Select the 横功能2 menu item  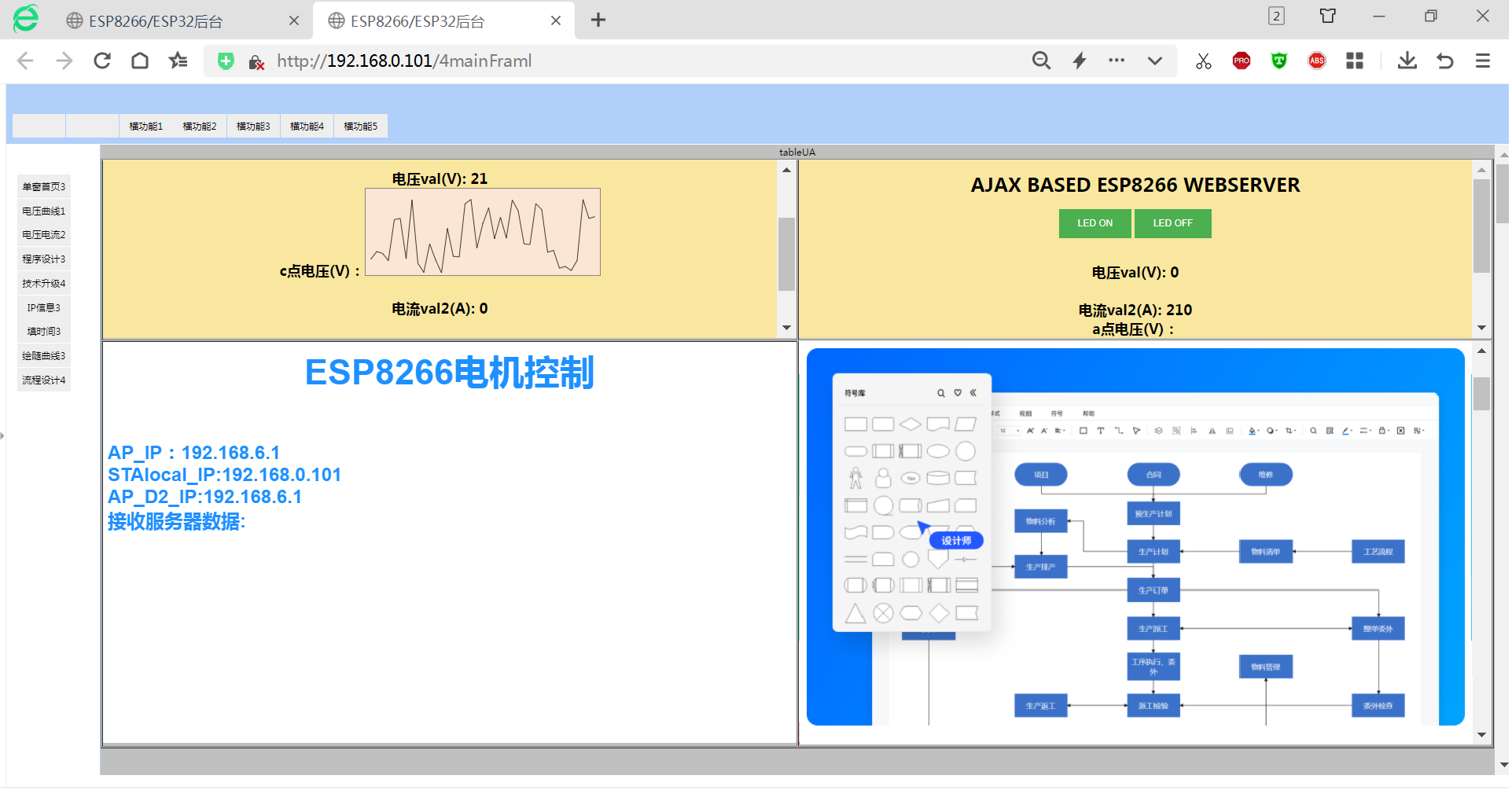point(200,126)
